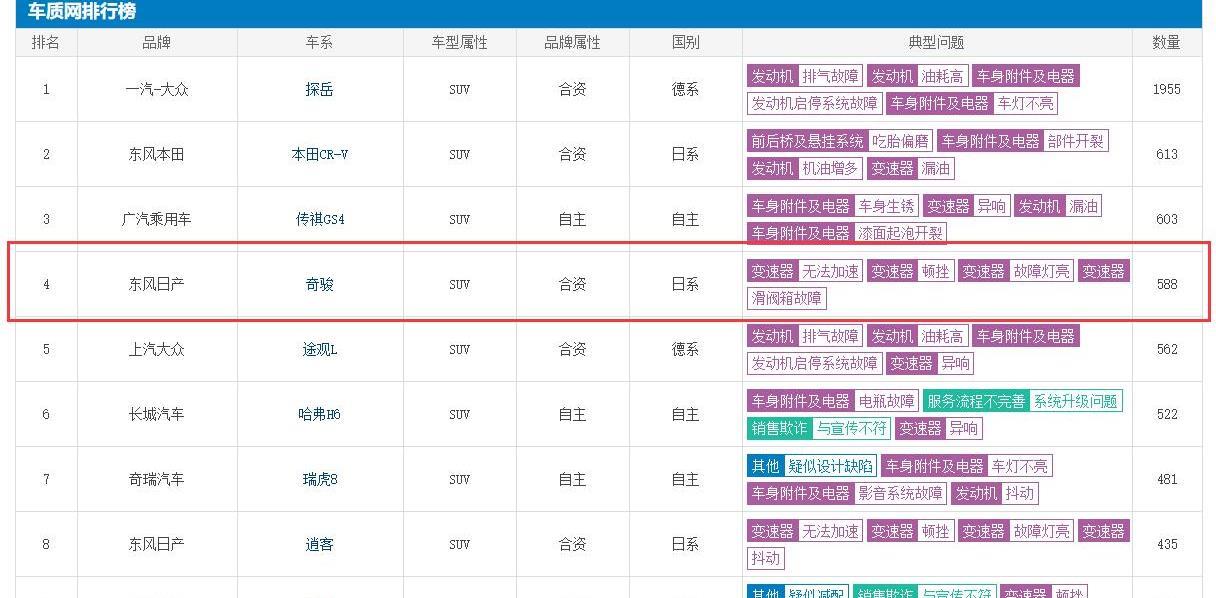Select the 一汽-大众 brand cell
This screenshot has height=598, width=1216.
coord(157,89)
